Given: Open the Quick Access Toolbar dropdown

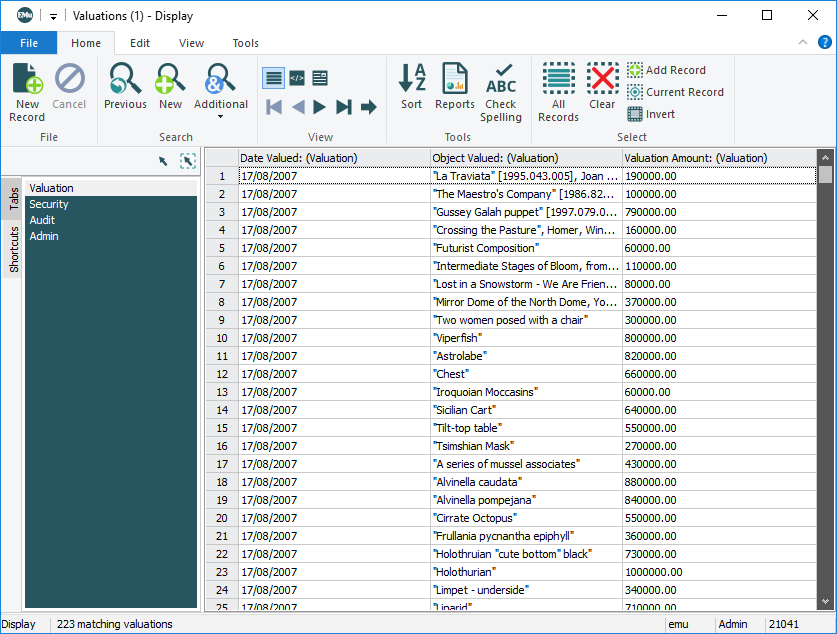Looking at the screenshot, I should pyautogui.click(x=53, y=16).
